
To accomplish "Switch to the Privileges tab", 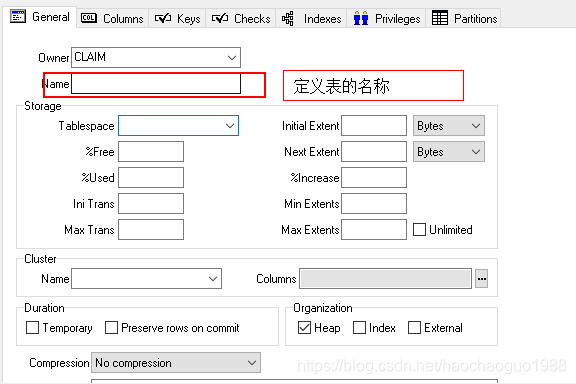I will (x=386, y=18).
